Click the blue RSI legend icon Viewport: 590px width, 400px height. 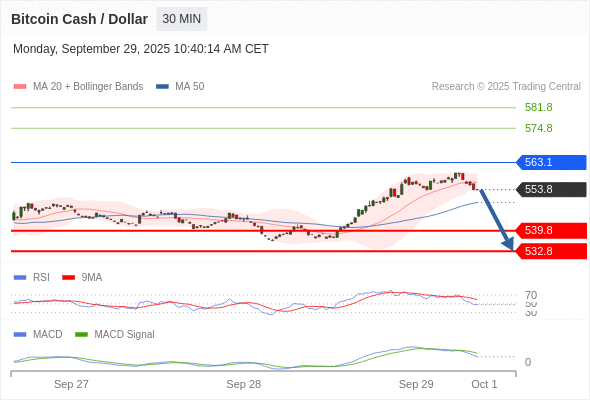pyautogui.click(x=20, y=278)
